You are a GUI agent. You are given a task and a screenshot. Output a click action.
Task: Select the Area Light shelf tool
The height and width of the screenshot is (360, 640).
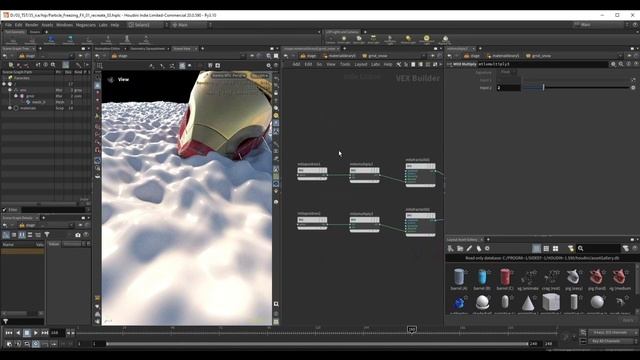[373, 40]
